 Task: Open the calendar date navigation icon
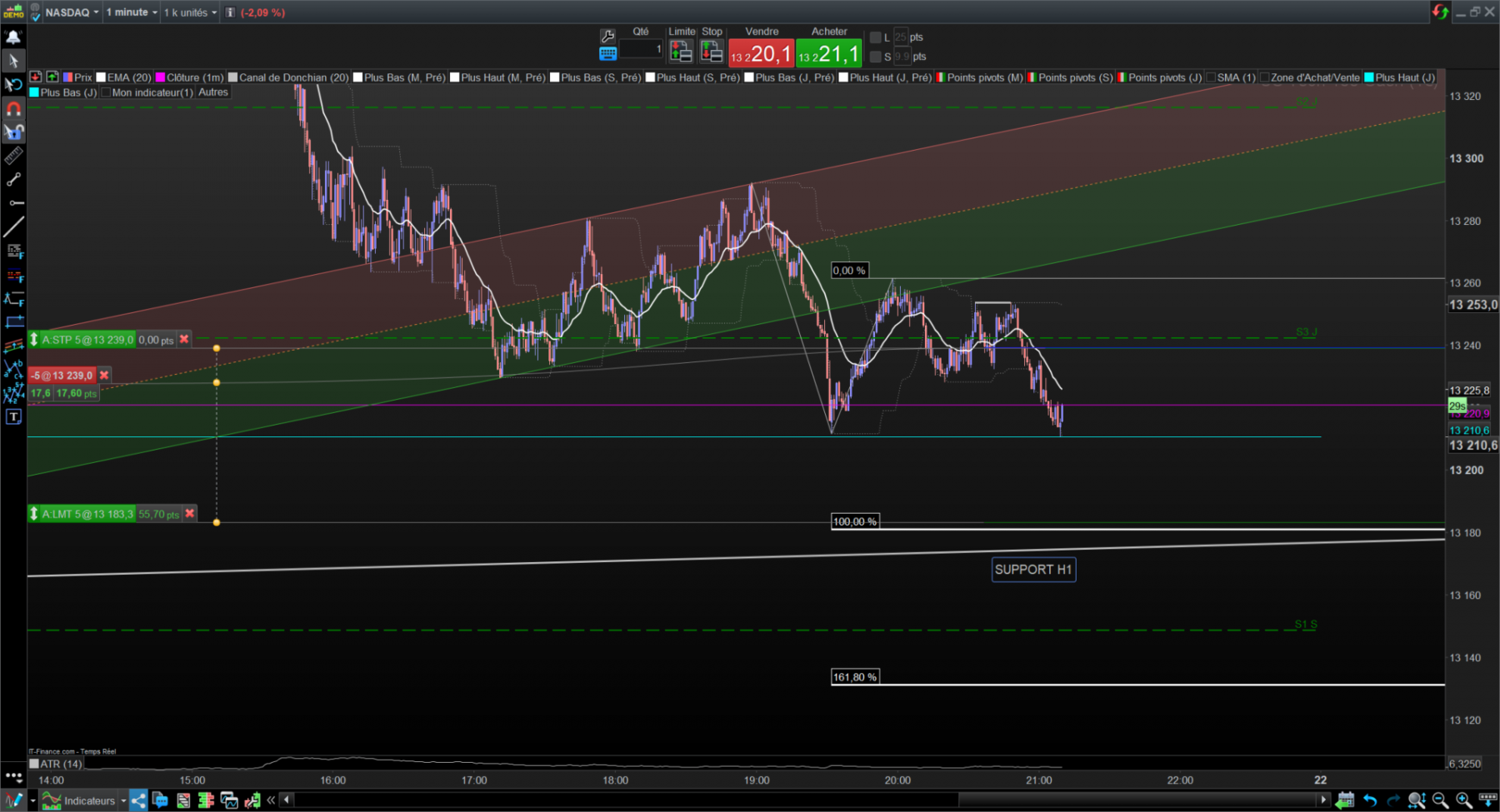1344,800
